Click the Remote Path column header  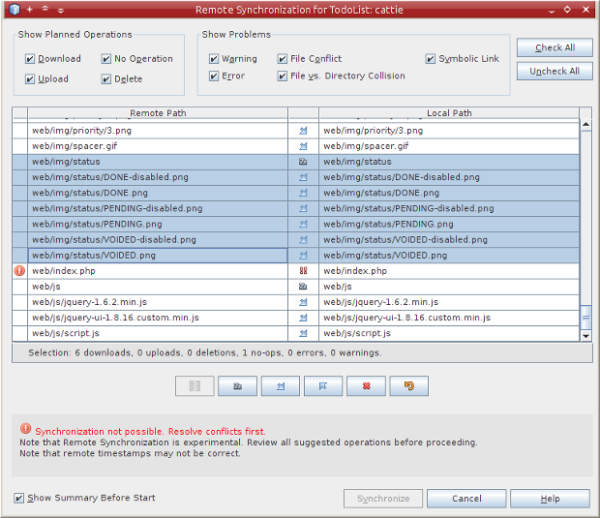(x=157, y=113)
